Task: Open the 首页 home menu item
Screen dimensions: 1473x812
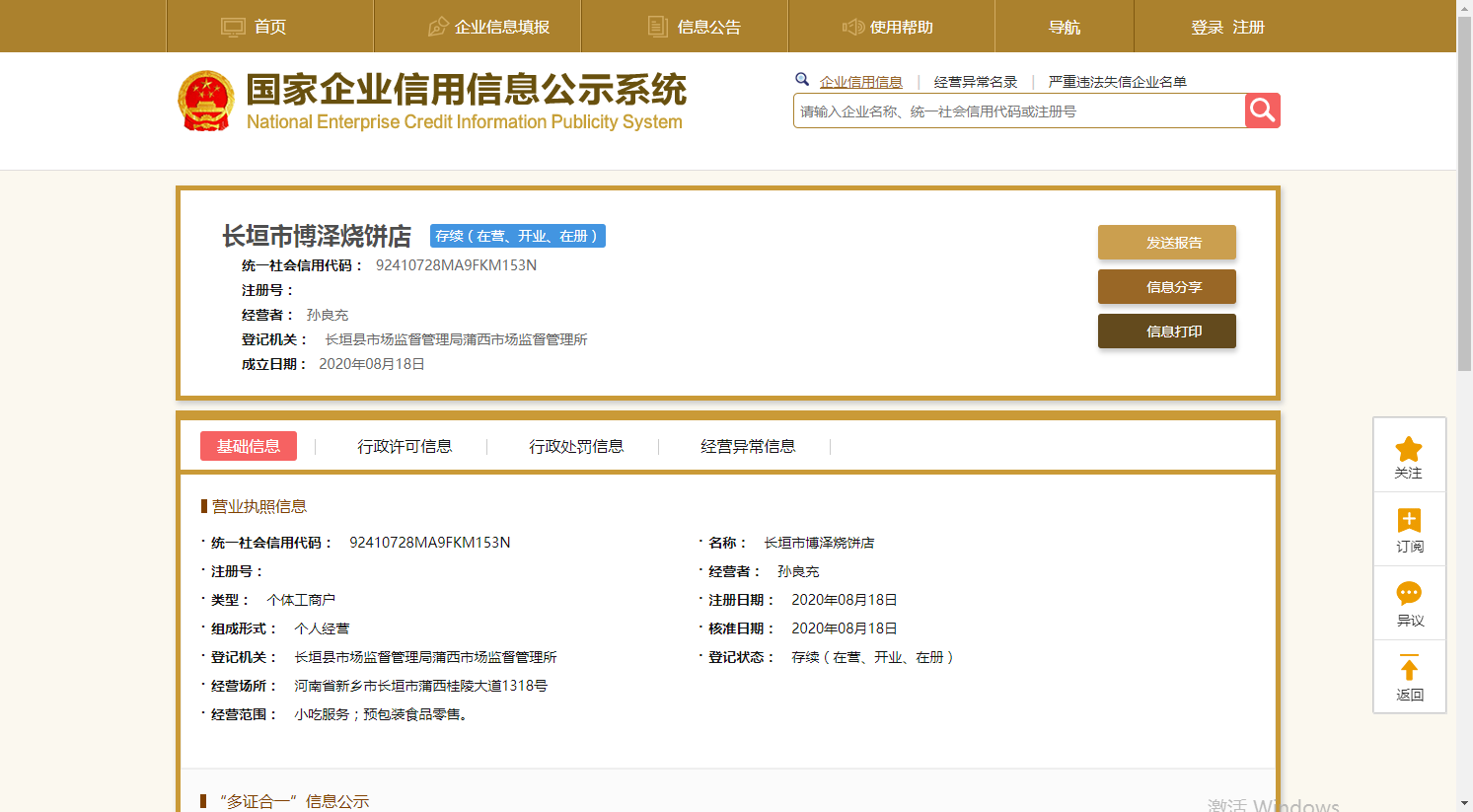Action: pos(270,27)
